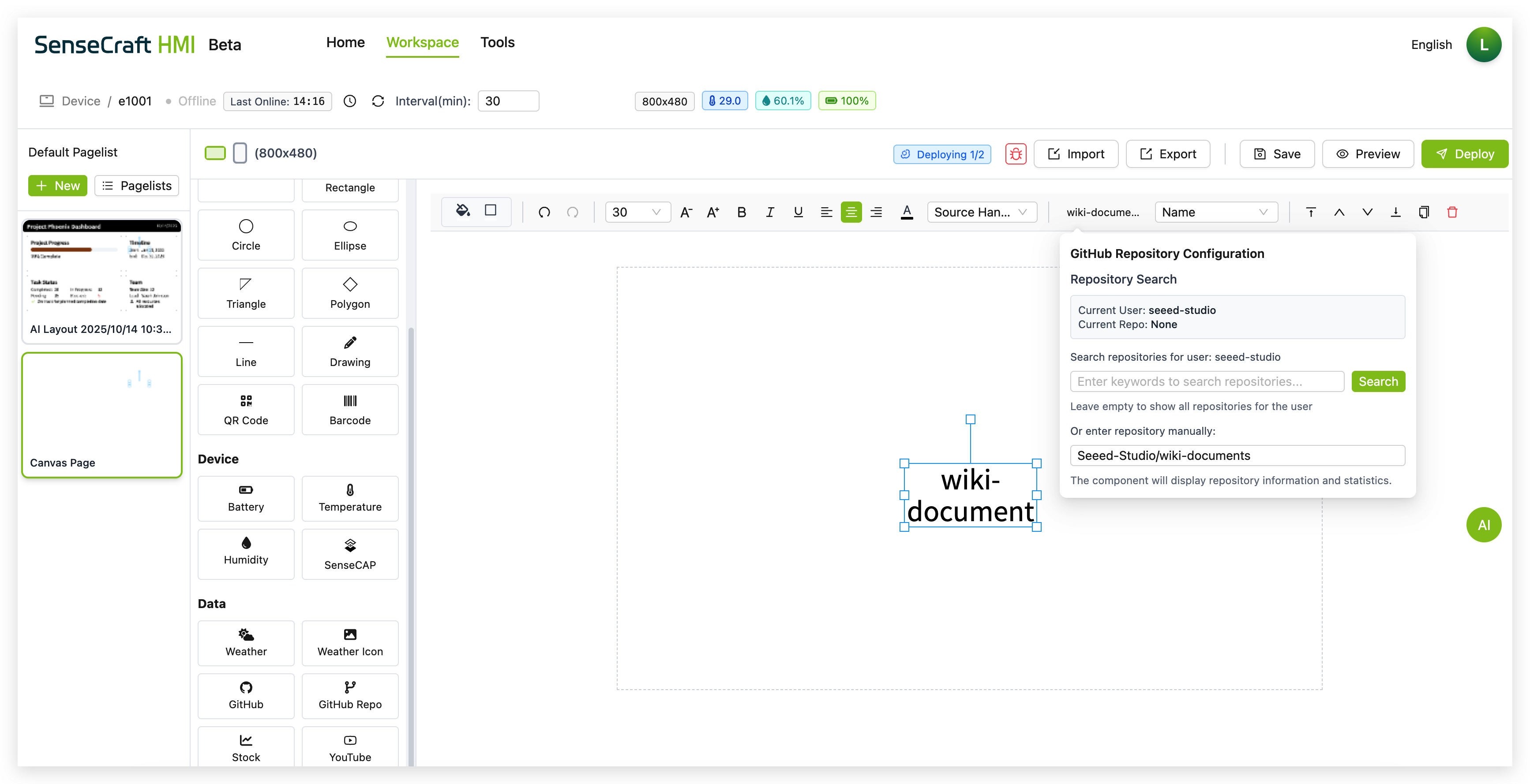The width and height of the screenshot is (1530, 784).
Task: Open the red debug bug icon
Action: click(1015, 154)
